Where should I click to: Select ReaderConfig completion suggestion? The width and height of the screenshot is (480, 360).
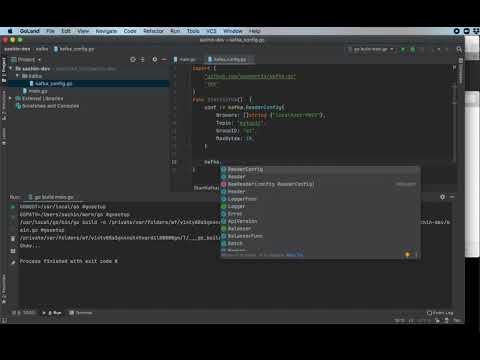coord(320,169)
